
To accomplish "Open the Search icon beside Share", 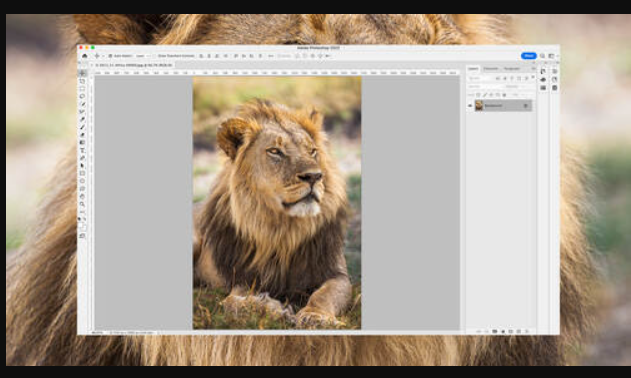I will coord(542,56).
